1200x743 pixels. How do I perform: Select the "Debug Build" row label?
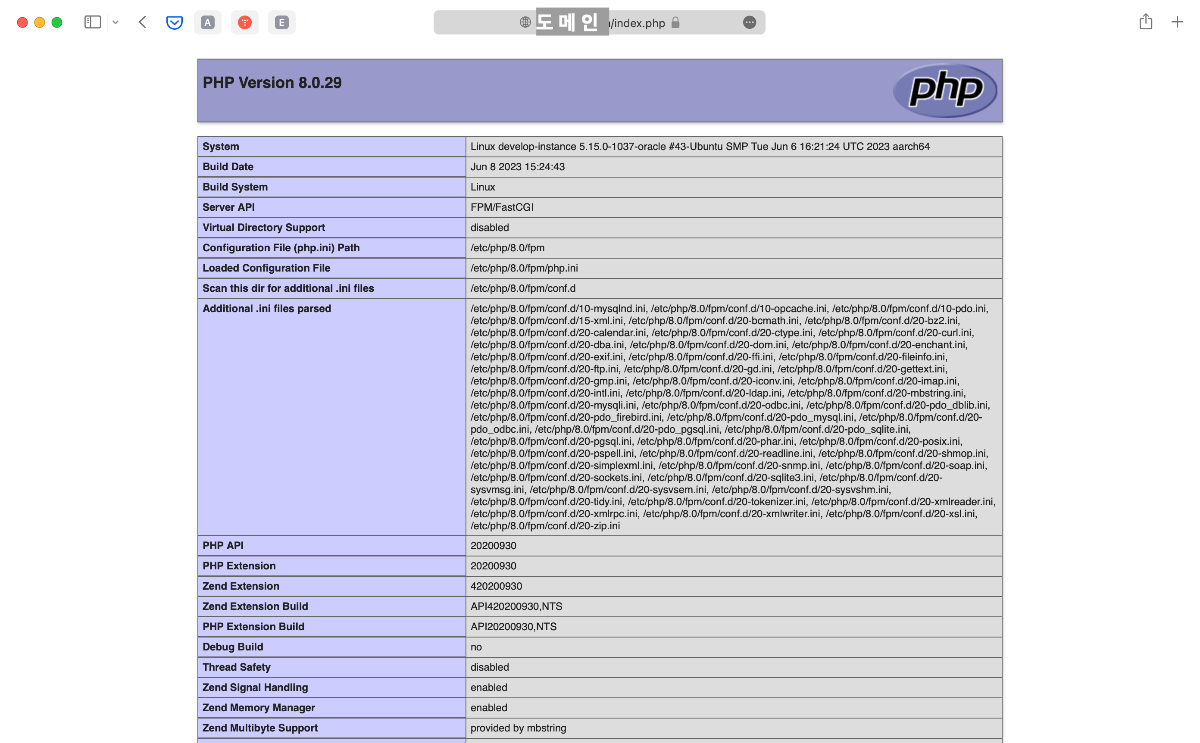coord(233,647)
